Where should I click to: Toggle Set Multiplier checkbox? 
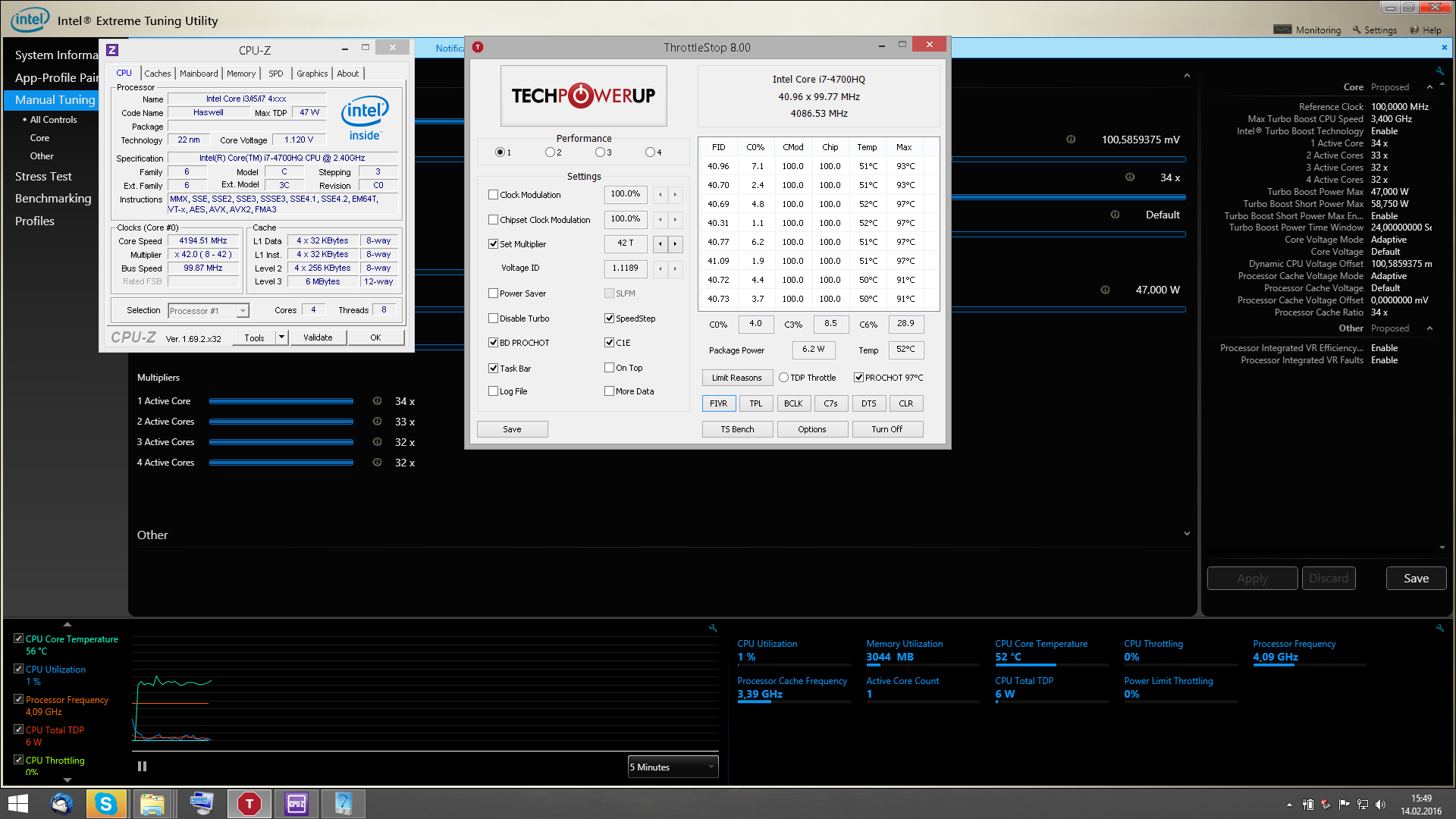pos(493,244)
